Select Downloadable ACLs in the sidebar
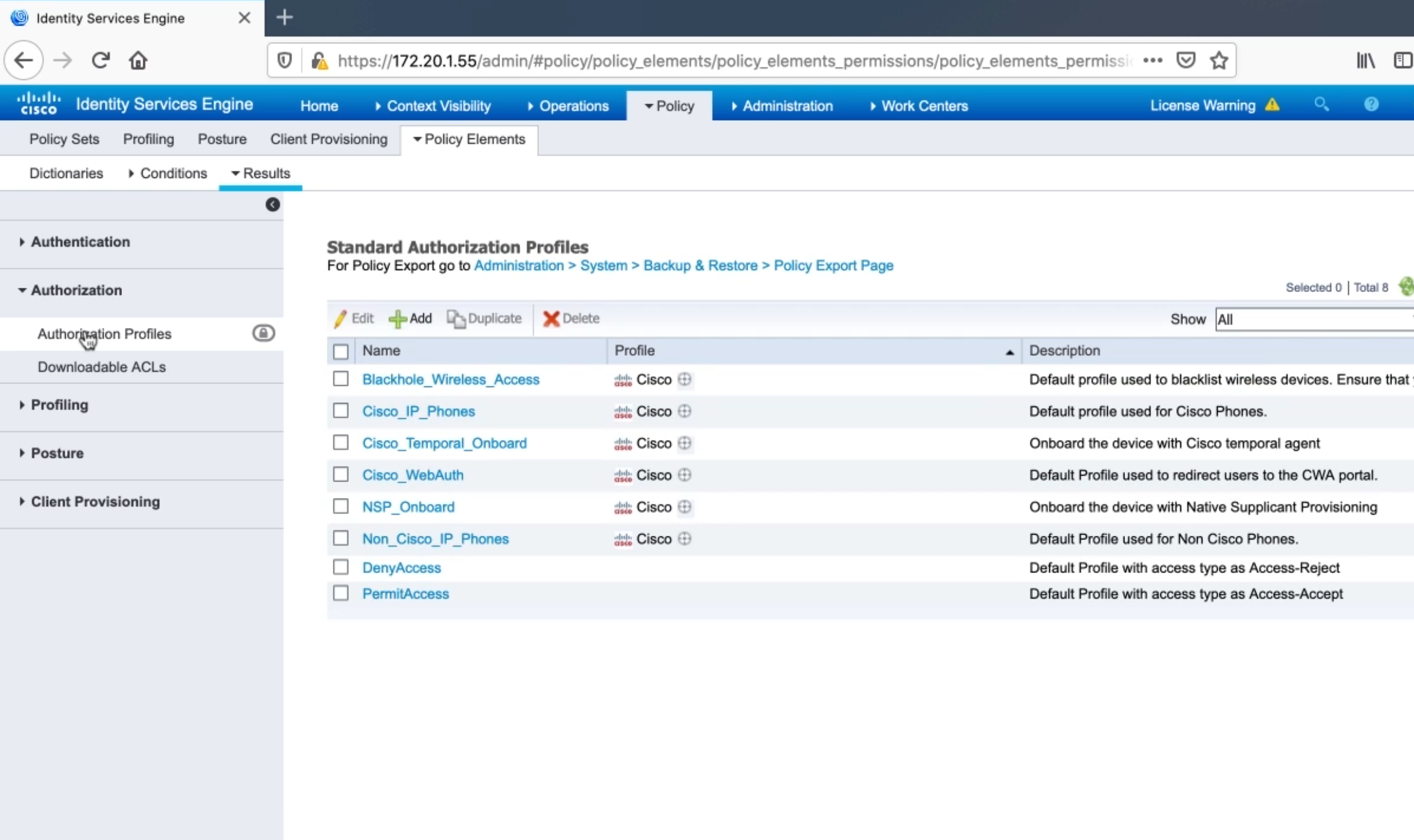Viewport: 1414px width, 840px height. pos(102,367)
